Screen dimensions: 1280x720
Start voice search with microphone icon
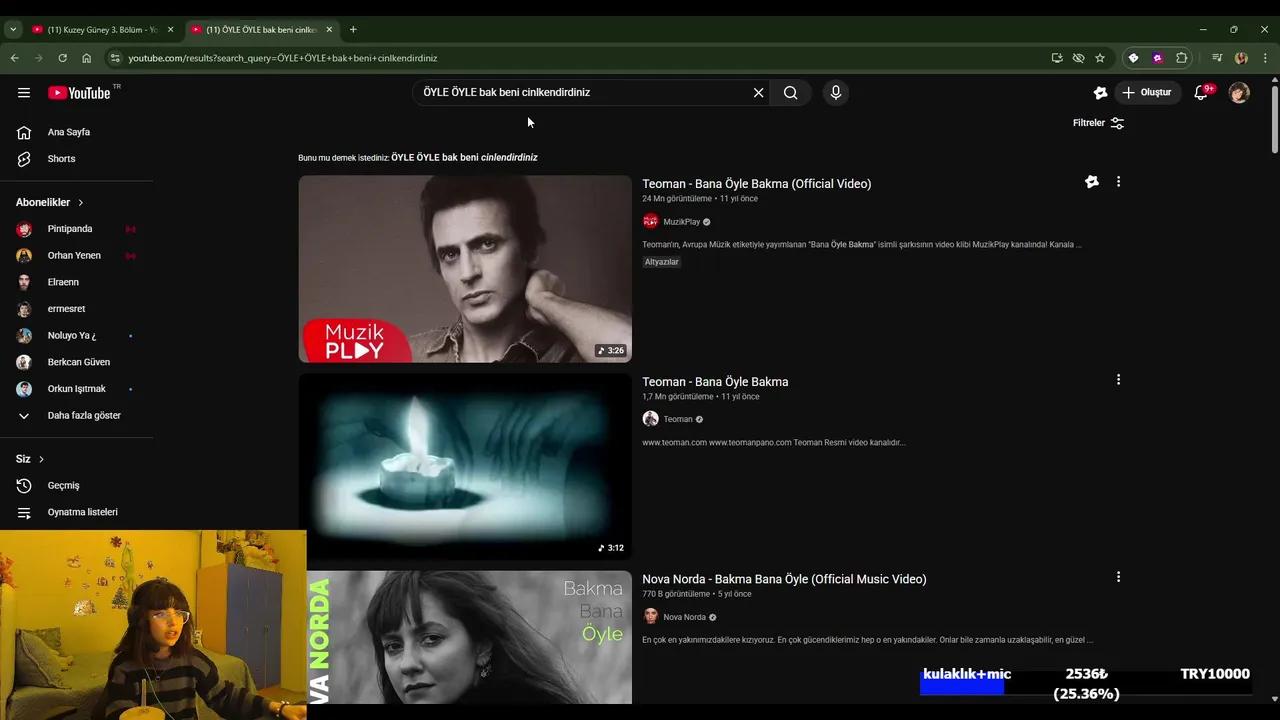pyautogui.click(x=836, y=92)
